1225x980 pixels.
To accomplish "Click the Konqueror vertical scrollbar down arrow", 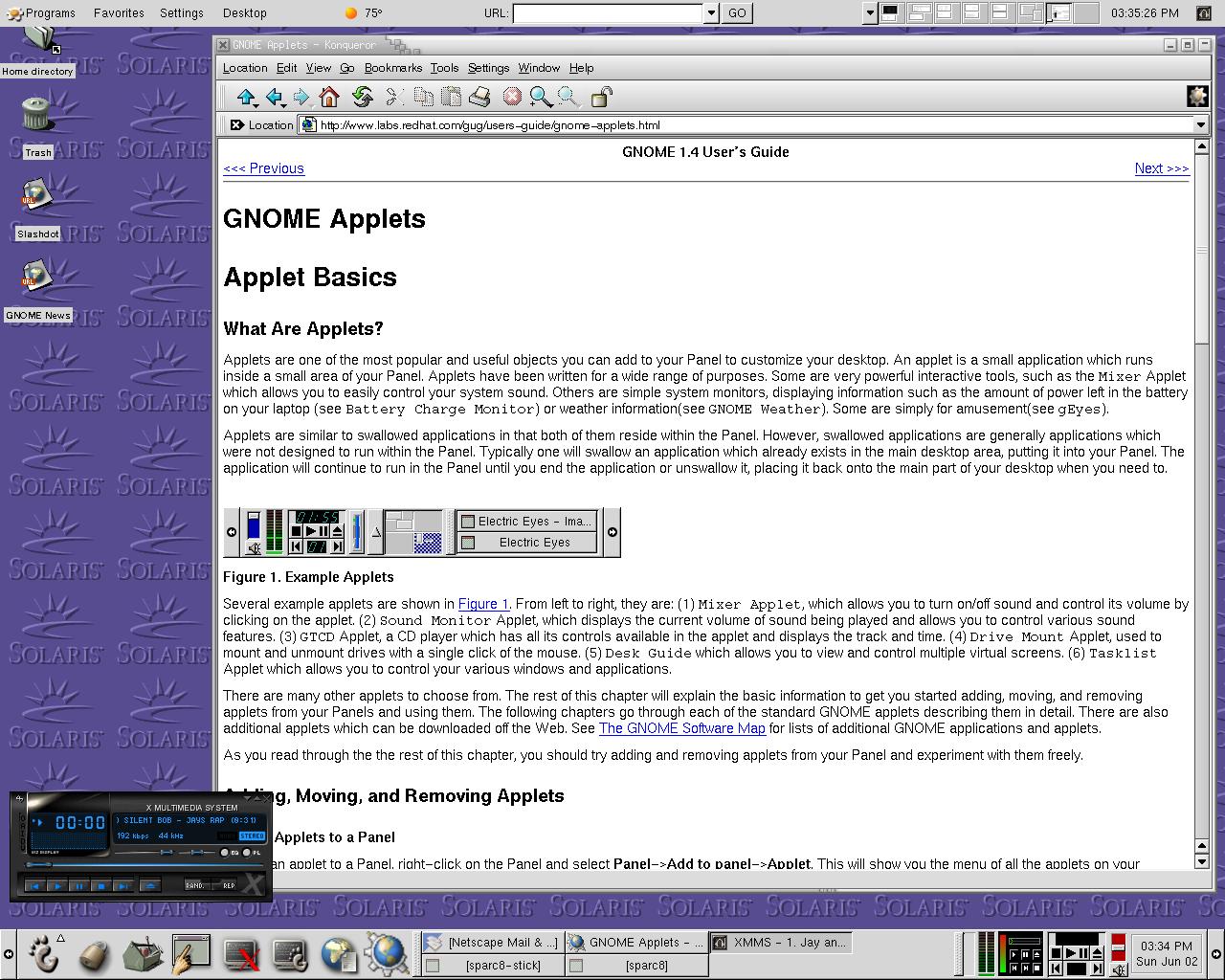I will click(1202, 862).
